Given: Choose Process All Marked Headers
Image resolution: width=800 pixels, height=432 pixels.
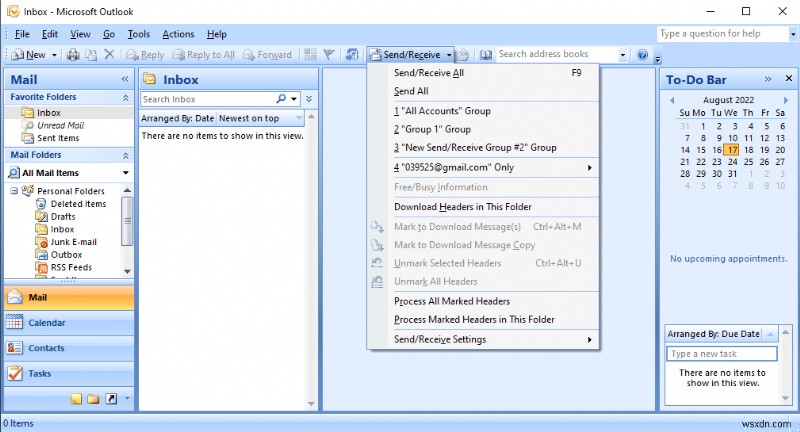Looking at the screenshot, I should [x=483, y=301].
